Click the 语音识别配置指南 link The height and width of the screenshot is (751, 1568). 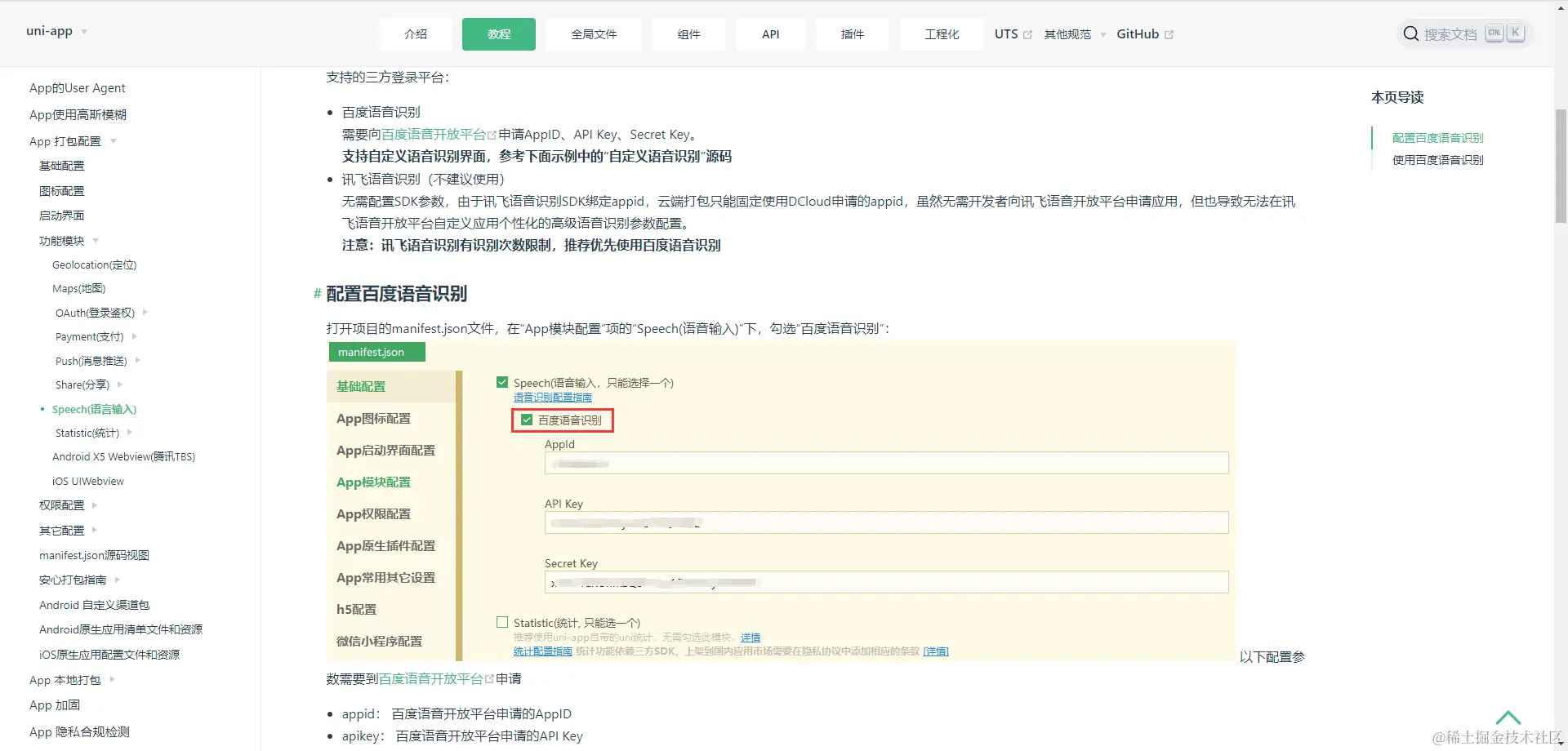pos(553,398)
